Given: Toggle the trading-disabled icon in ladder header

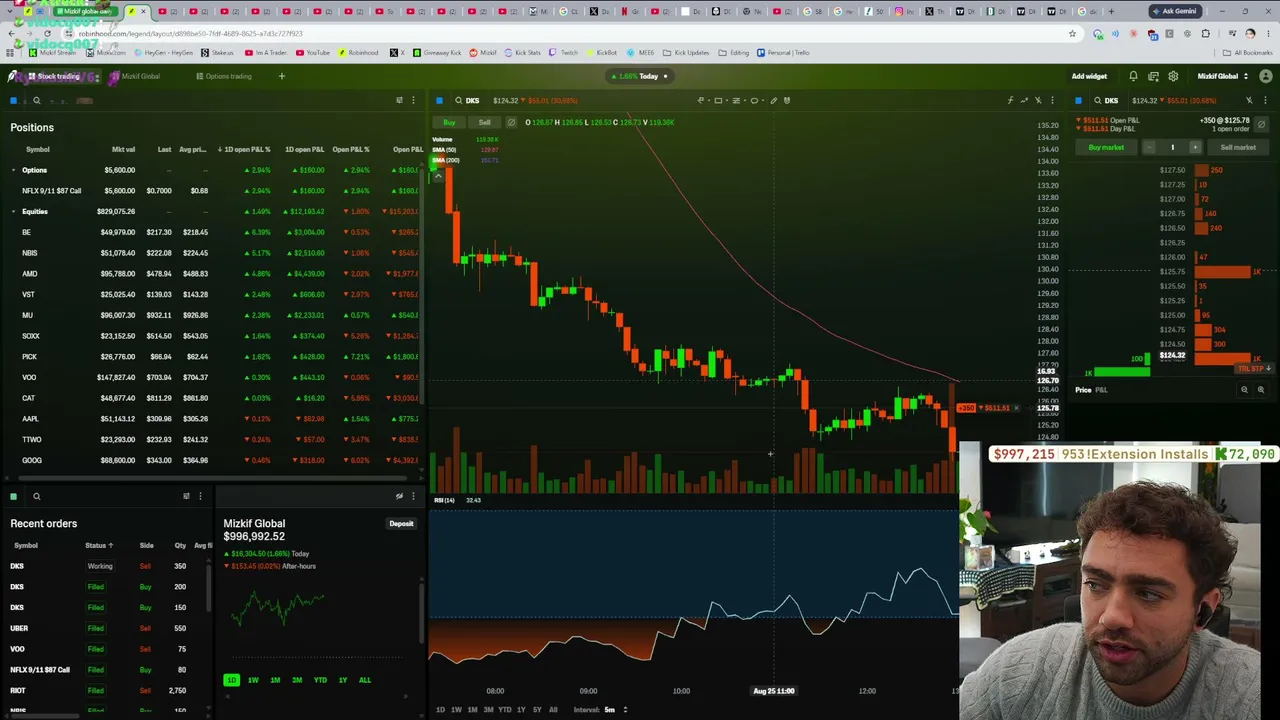Looking at the screenshot, I should point(1249,100).
